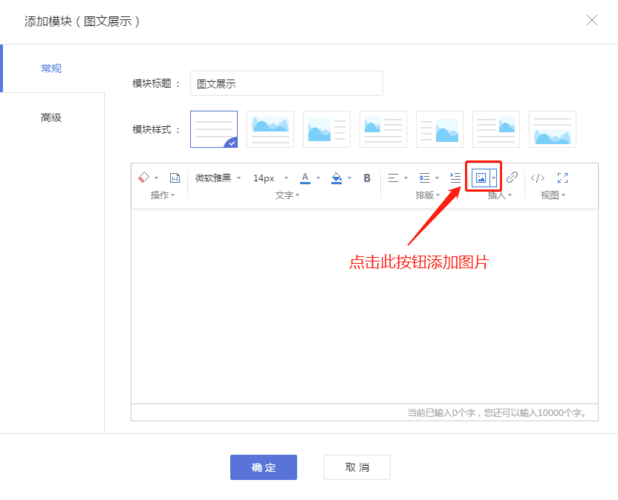
Task: Open the list style dropdown arrow
Action: (437, 178)
